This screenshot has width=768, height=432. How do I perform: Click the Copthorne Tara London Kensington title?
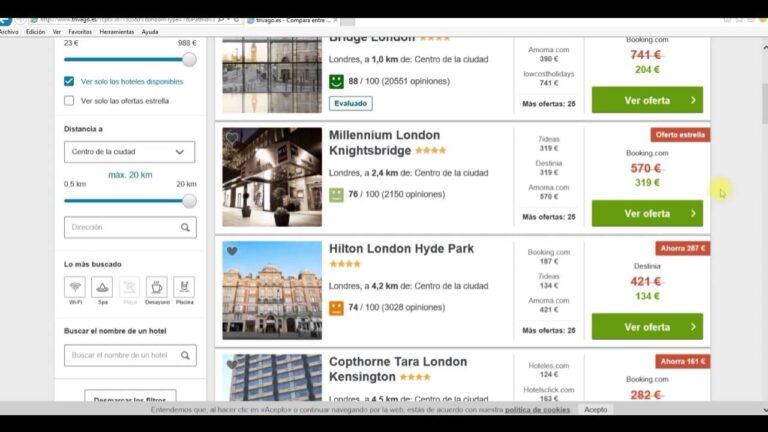(398, 369)
